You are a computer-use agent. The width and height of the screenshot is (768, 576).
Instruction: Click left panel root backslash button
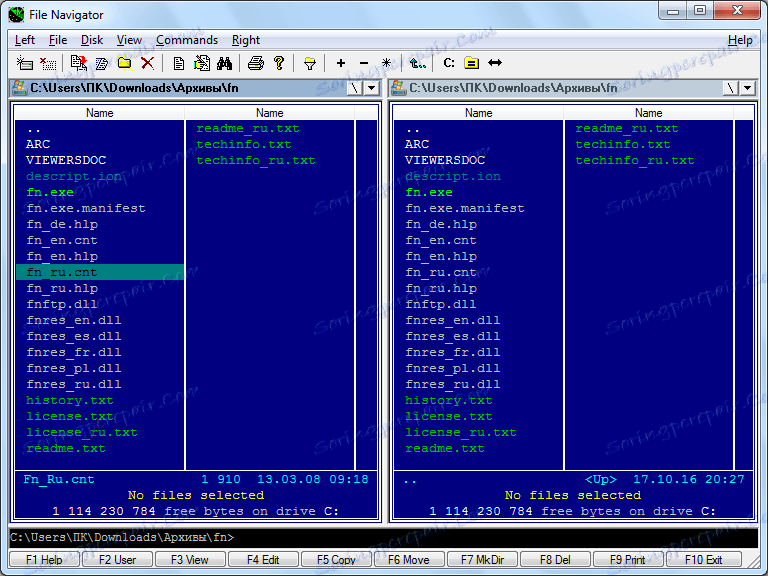pyautogui.click(x=354, y=88)
